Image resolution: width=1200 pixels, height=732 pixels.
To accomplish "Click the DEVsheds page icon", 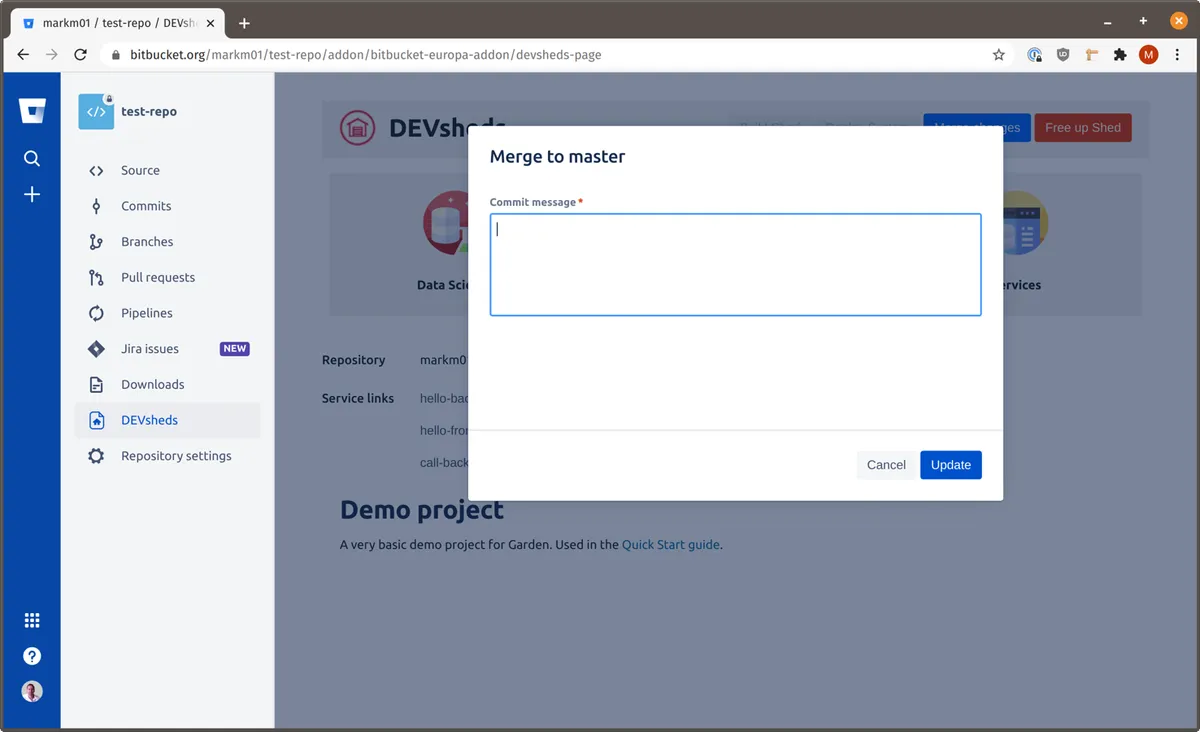I will [96, 420].
